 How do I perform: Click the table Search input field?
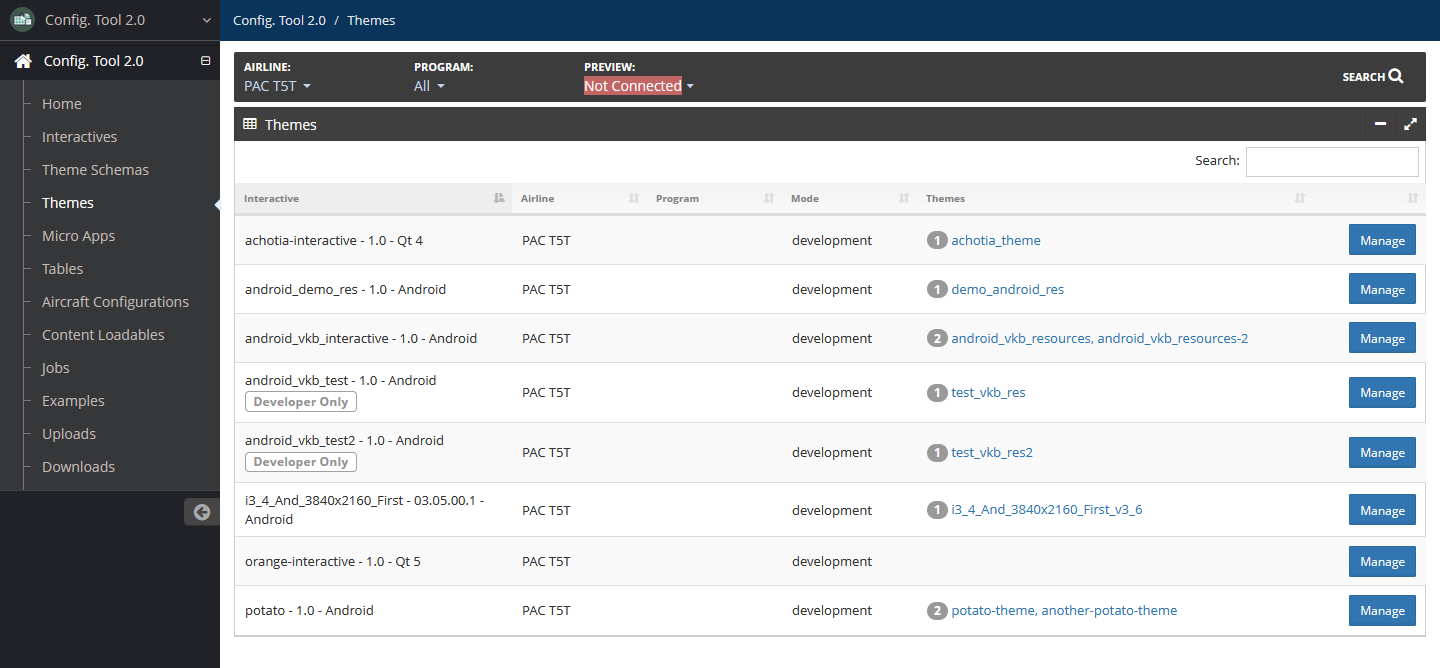click(x=1332, y=162)
